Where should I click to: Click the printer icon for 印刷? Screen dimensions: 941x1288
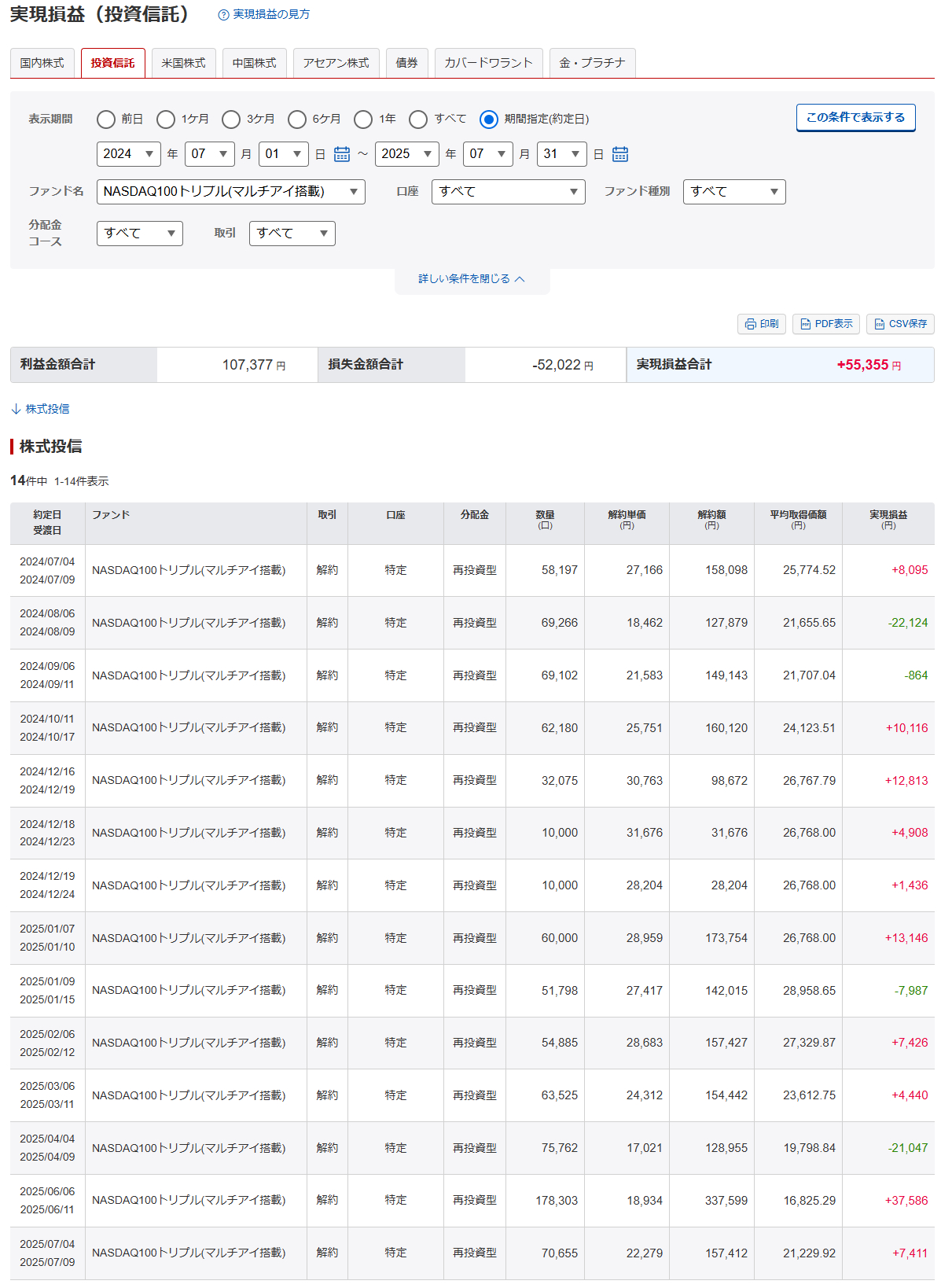[x=750, y=324]
